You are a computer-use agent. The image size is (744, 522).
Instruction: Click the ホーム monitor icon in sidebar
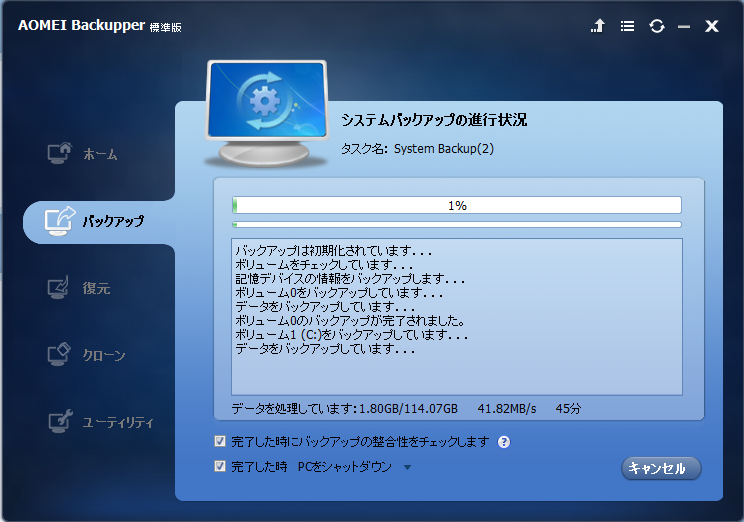59,153
